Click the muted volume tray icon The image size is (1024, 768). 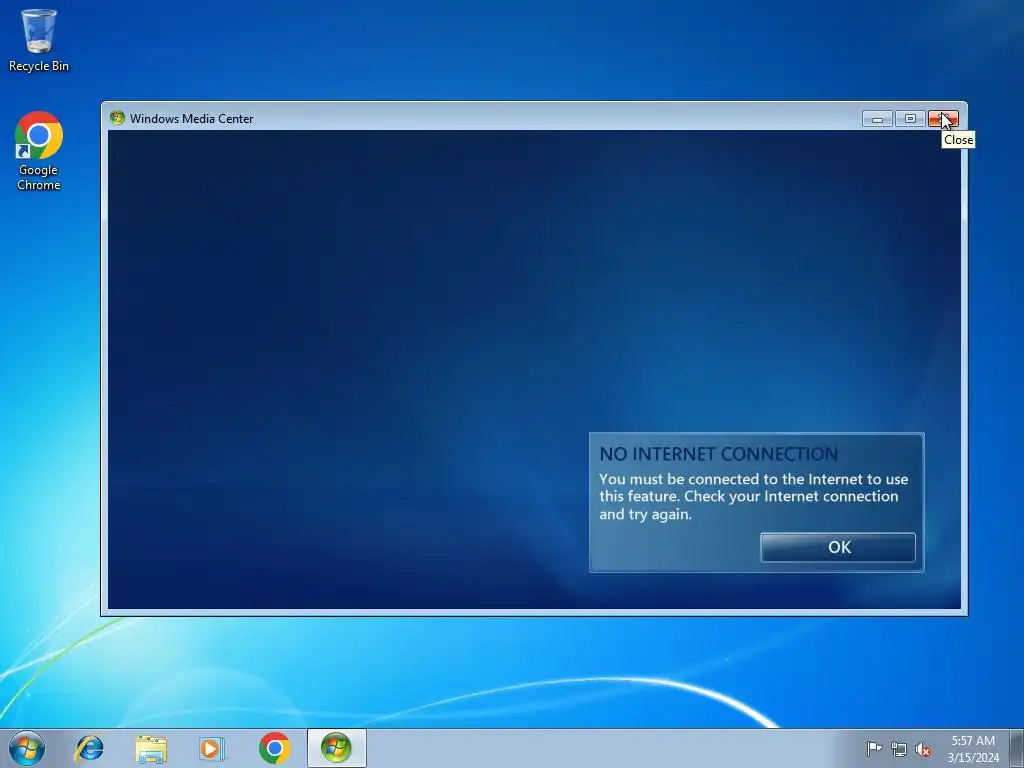pos(923,749)
